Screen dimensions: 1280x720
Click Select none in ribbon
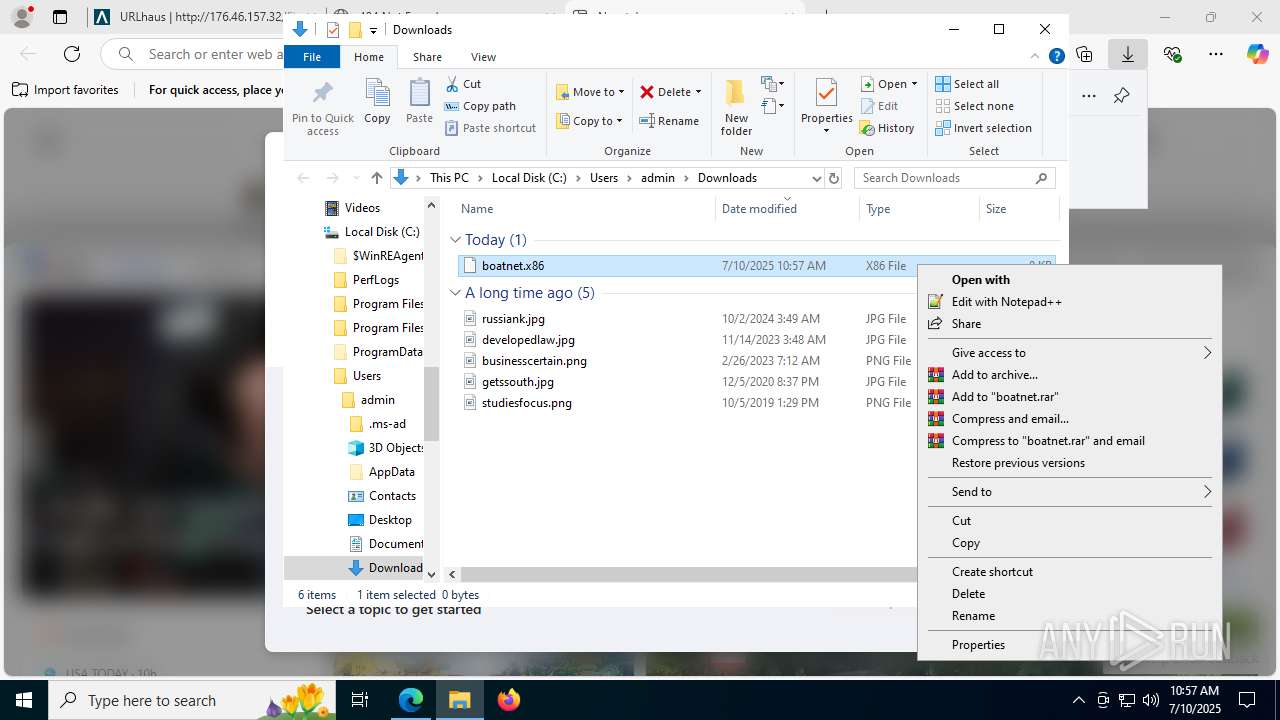point(975,106)
